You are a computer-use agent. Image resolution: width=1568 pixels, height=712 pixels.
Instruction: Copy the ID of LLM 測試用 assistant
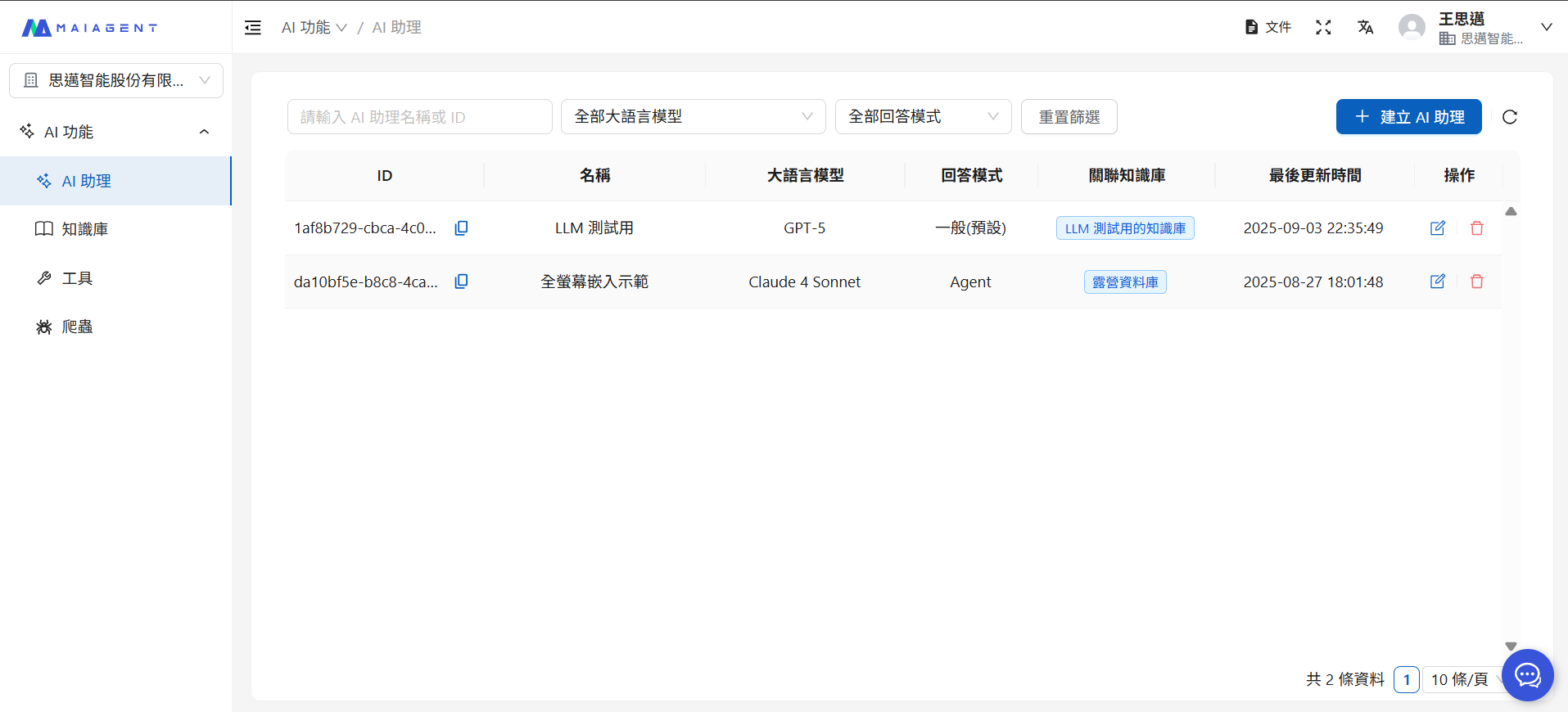point(461,228)
